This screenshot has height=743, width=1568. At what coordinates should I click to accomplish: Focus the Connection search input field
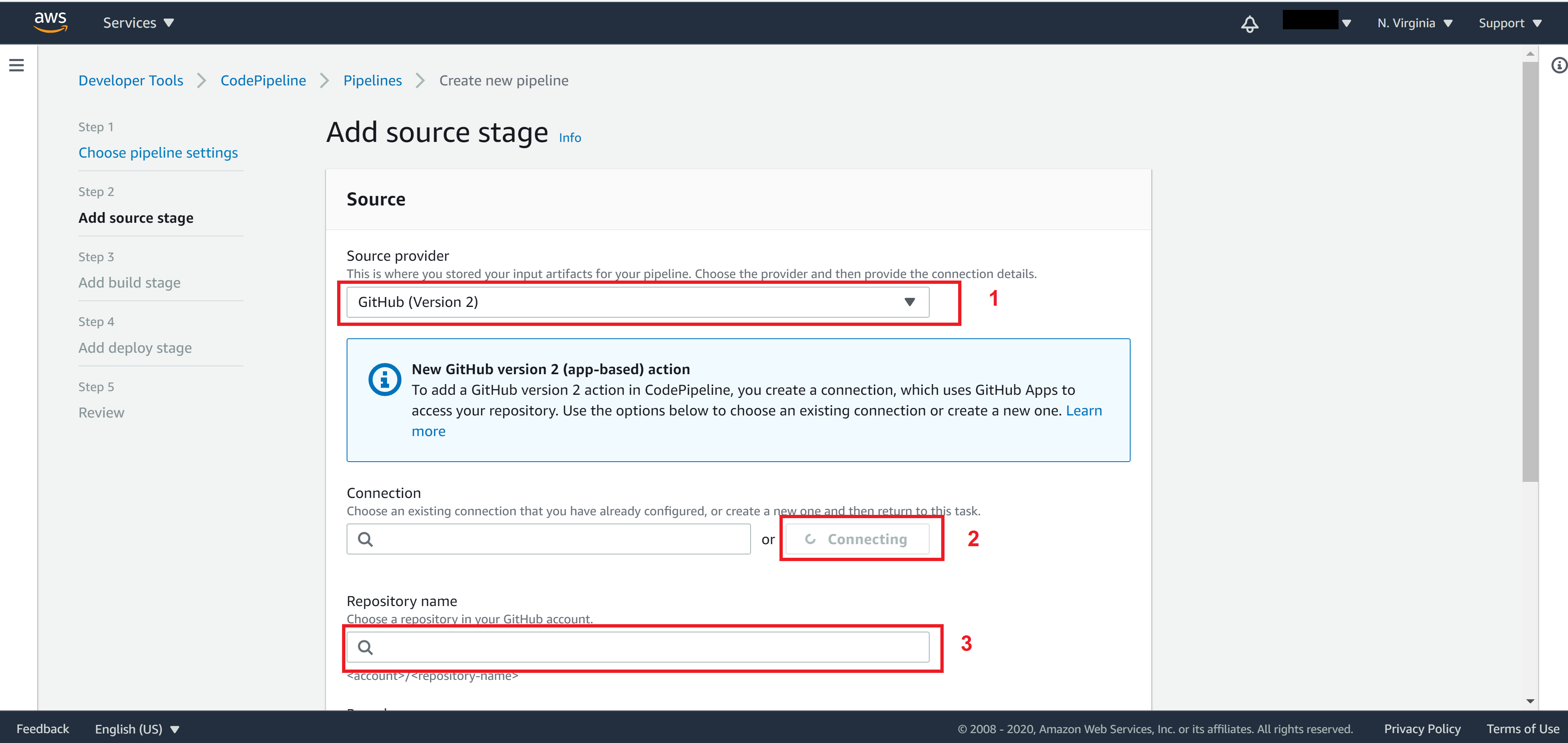point(548,539)
